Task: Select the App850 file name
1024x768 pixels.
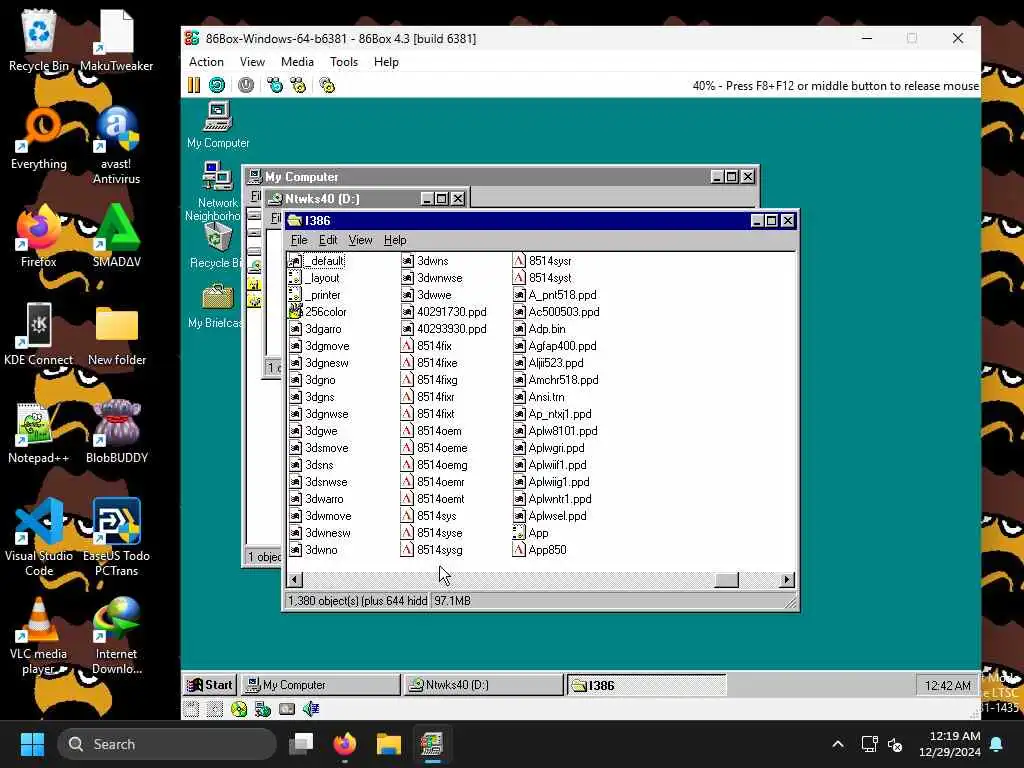Action: point(547,549)
